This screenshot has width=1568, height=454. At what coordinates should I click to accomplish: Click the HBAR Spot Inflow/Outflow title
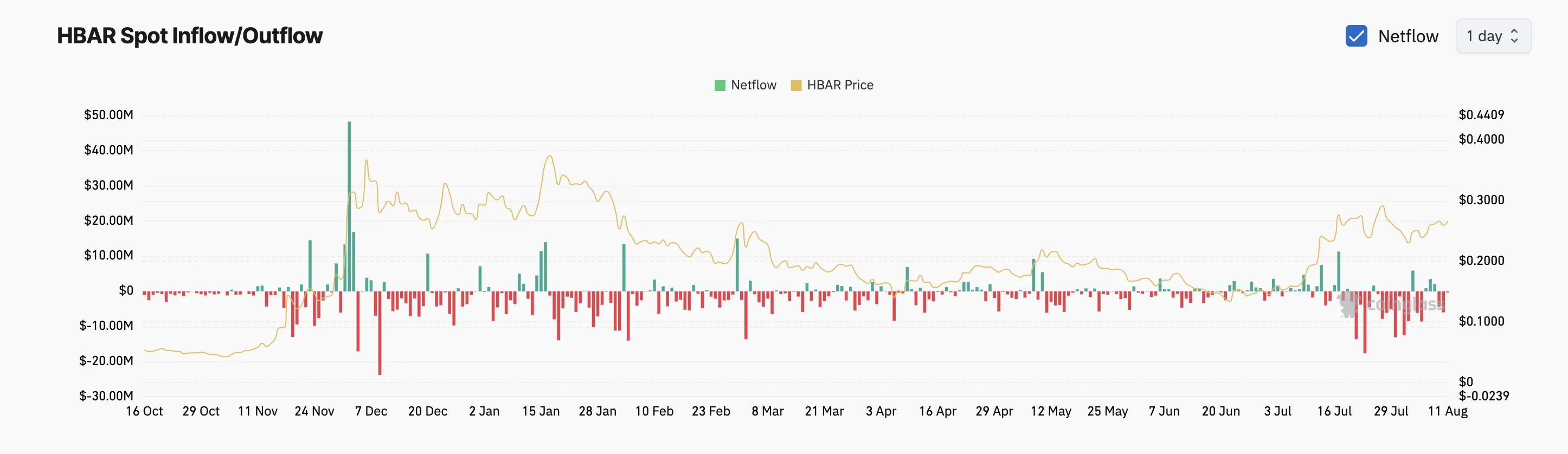(190, 36)
